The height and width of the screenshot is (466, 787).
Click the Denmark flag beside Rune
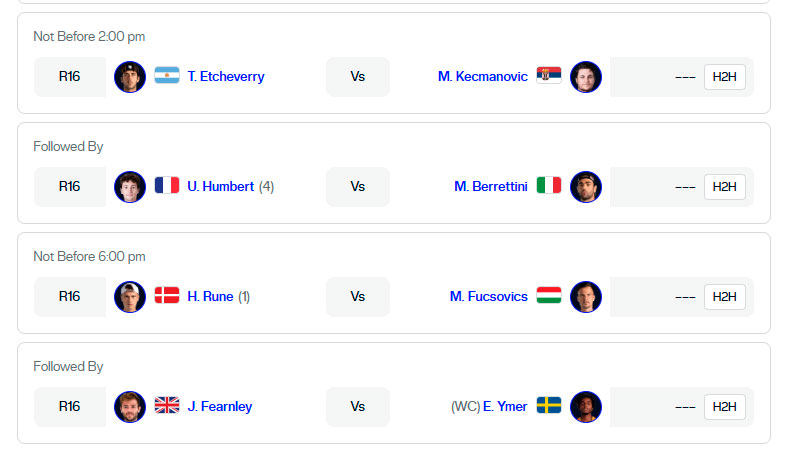click(x=167, y=296)
